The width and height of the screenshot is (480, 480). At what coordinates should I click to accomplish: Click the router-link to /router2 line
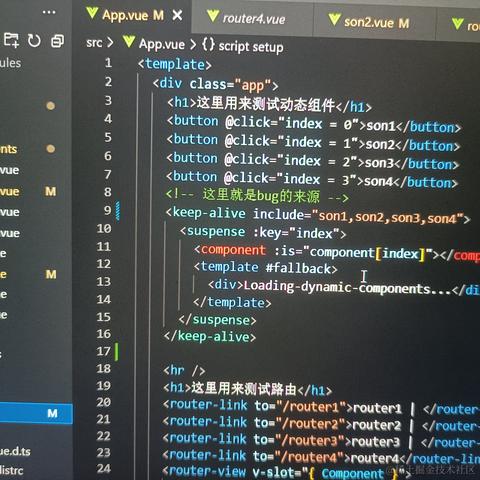tap(321, 424)
